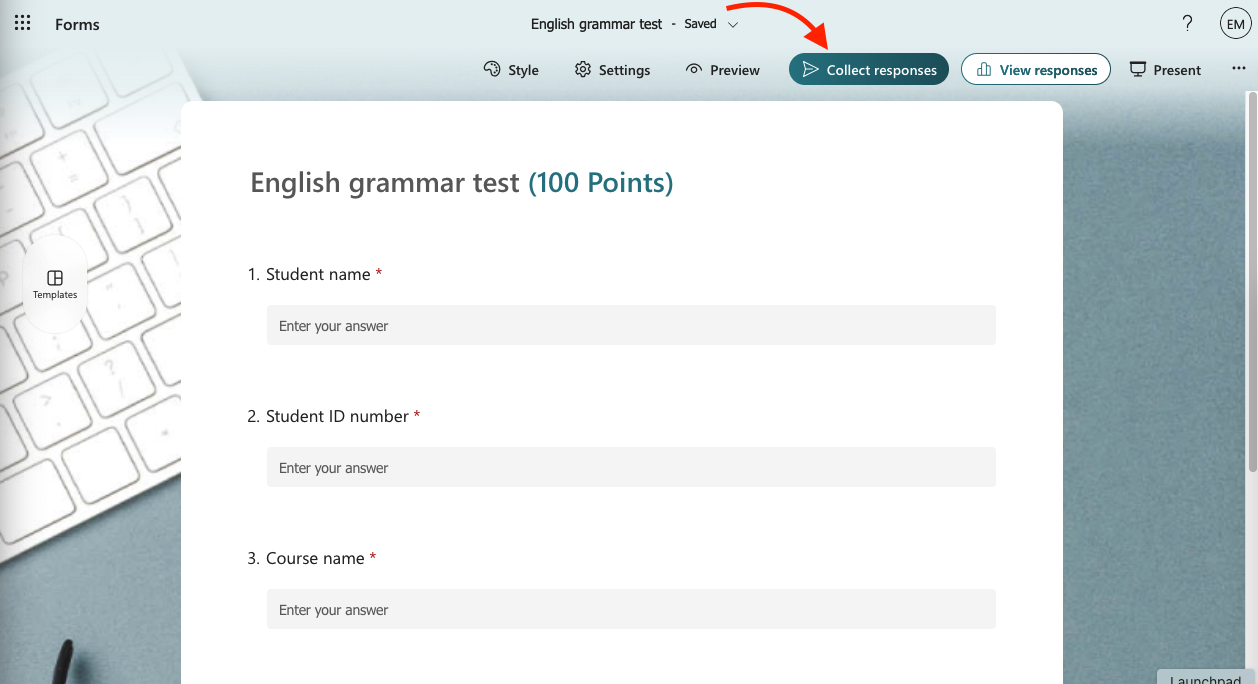Click the Forms app name

(x=77, y=24)
